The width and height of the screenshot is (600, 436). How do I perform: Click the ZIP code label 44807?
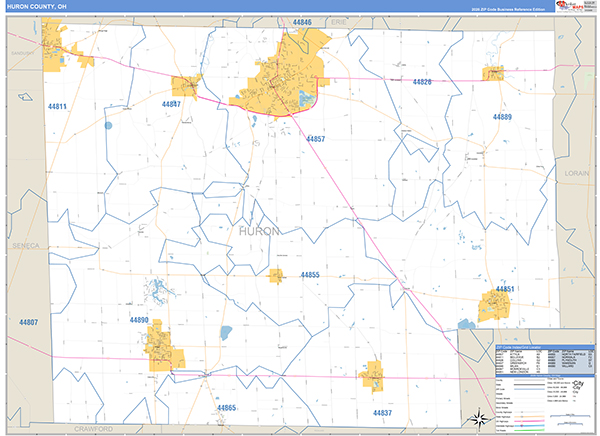(x=29, y=322)
